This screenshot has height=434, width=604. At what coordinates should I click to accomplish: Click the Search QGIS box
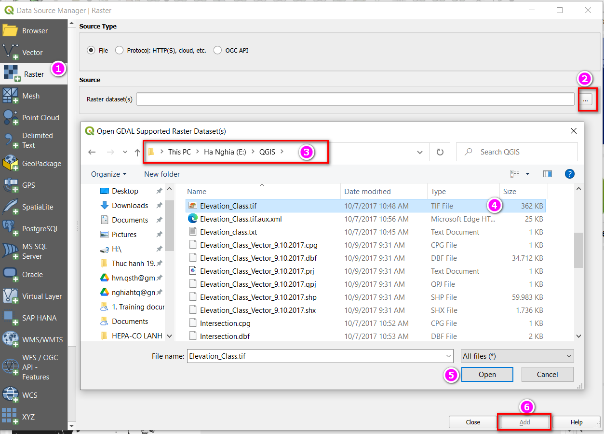coord(517,152)
